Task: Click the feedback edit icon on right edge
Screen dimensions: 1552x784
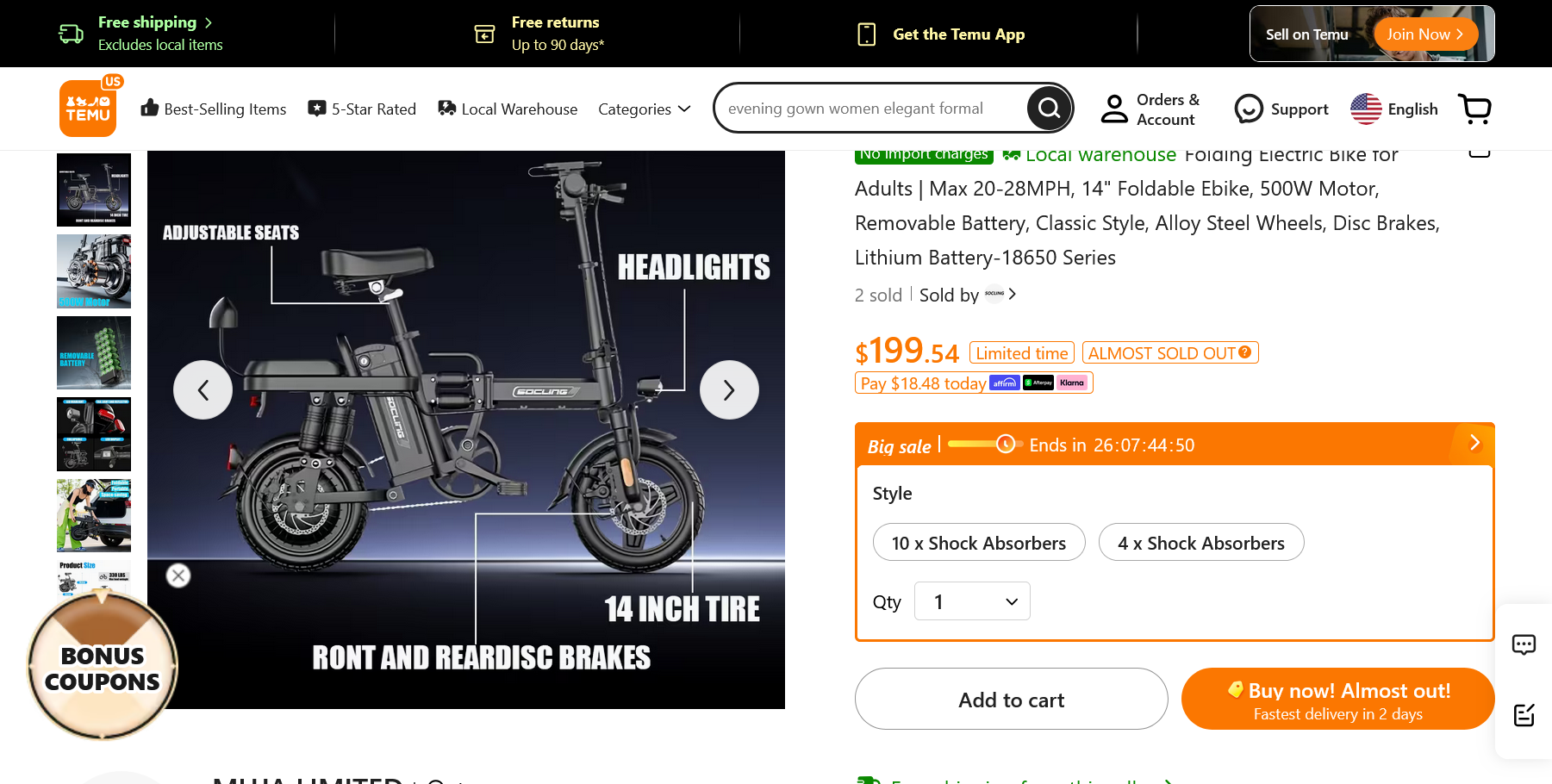Action: pos(1524,714)
